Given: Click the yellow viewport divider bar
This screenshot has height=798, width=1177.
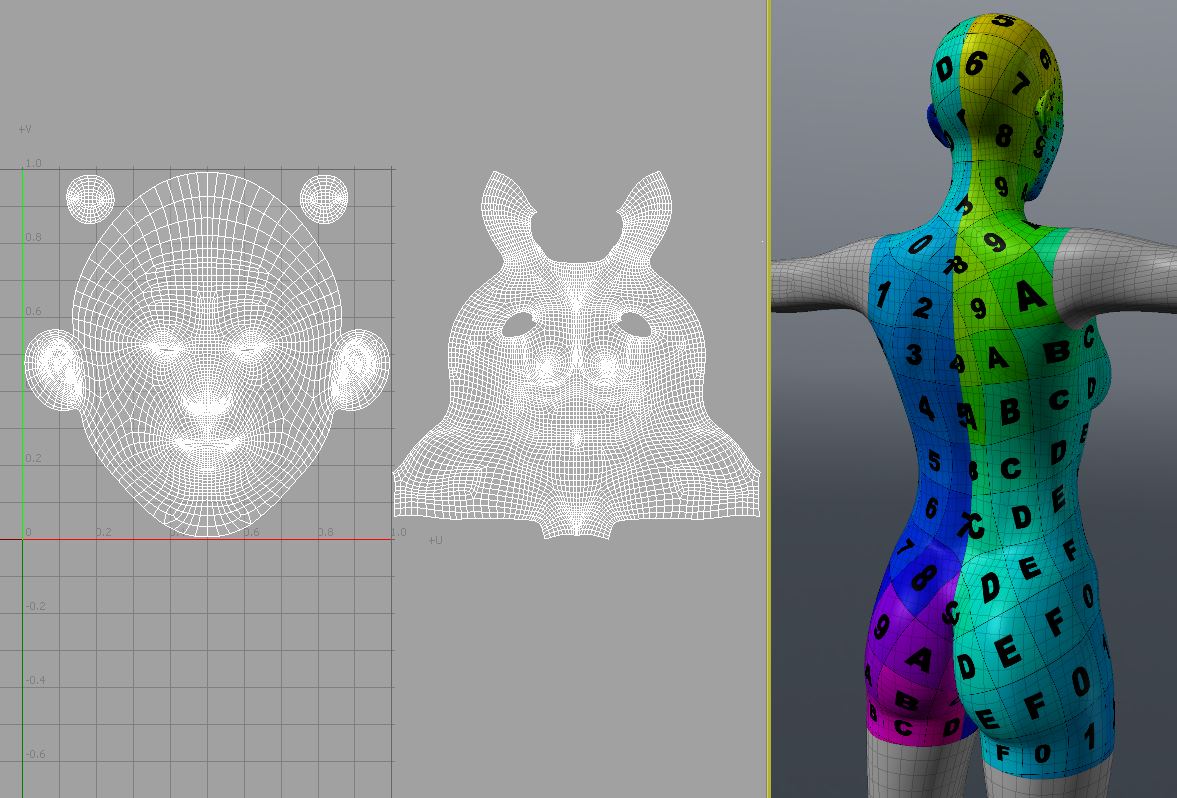Looking at the screenshot, I should tap(768, 400).
